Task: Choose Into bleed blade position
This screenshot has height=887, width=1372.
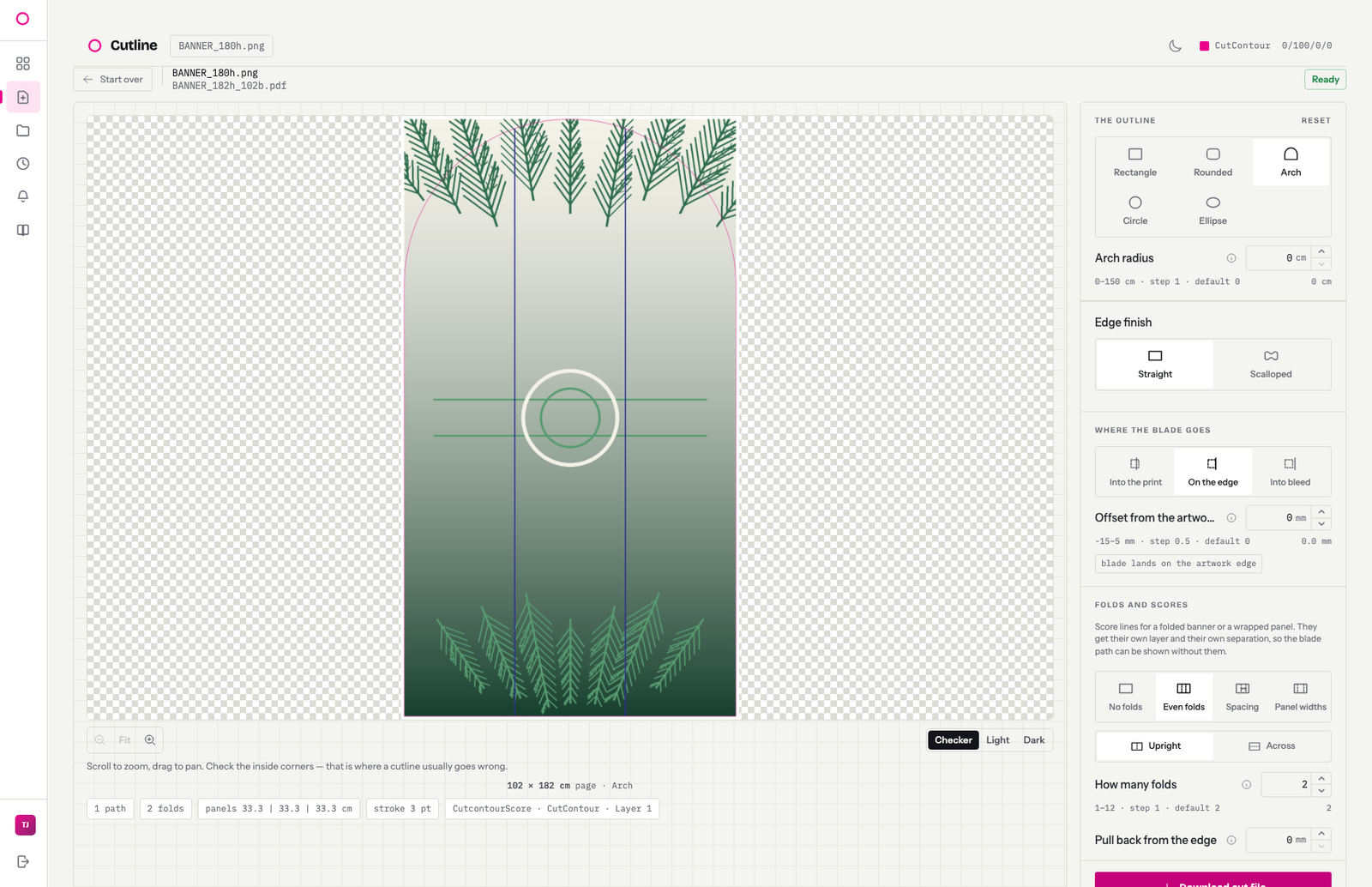Action: (1290, 472)
